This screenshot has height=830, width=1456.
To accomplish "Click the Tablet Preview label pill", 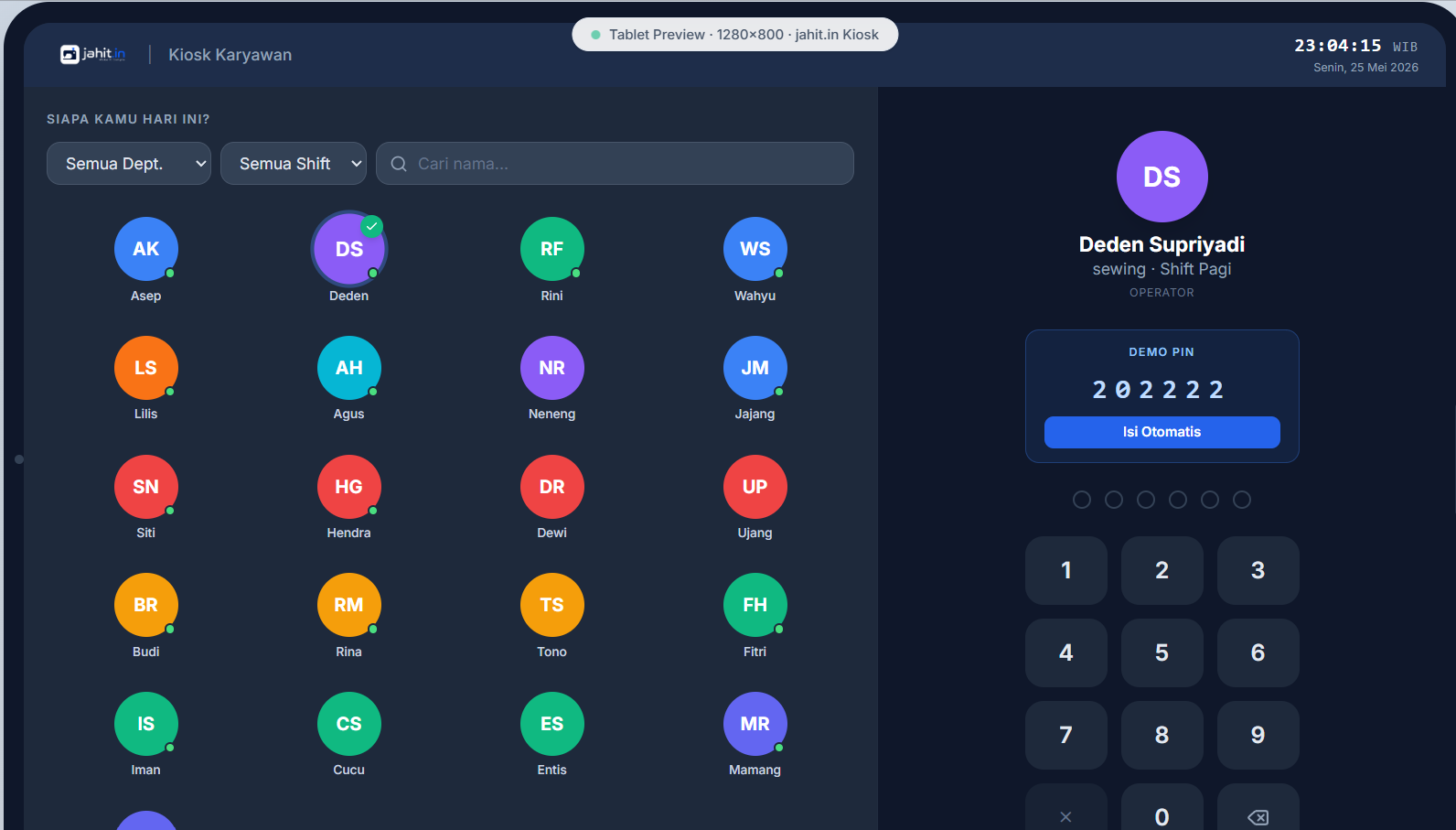I will pyautogui.click(x=735, y=35).
